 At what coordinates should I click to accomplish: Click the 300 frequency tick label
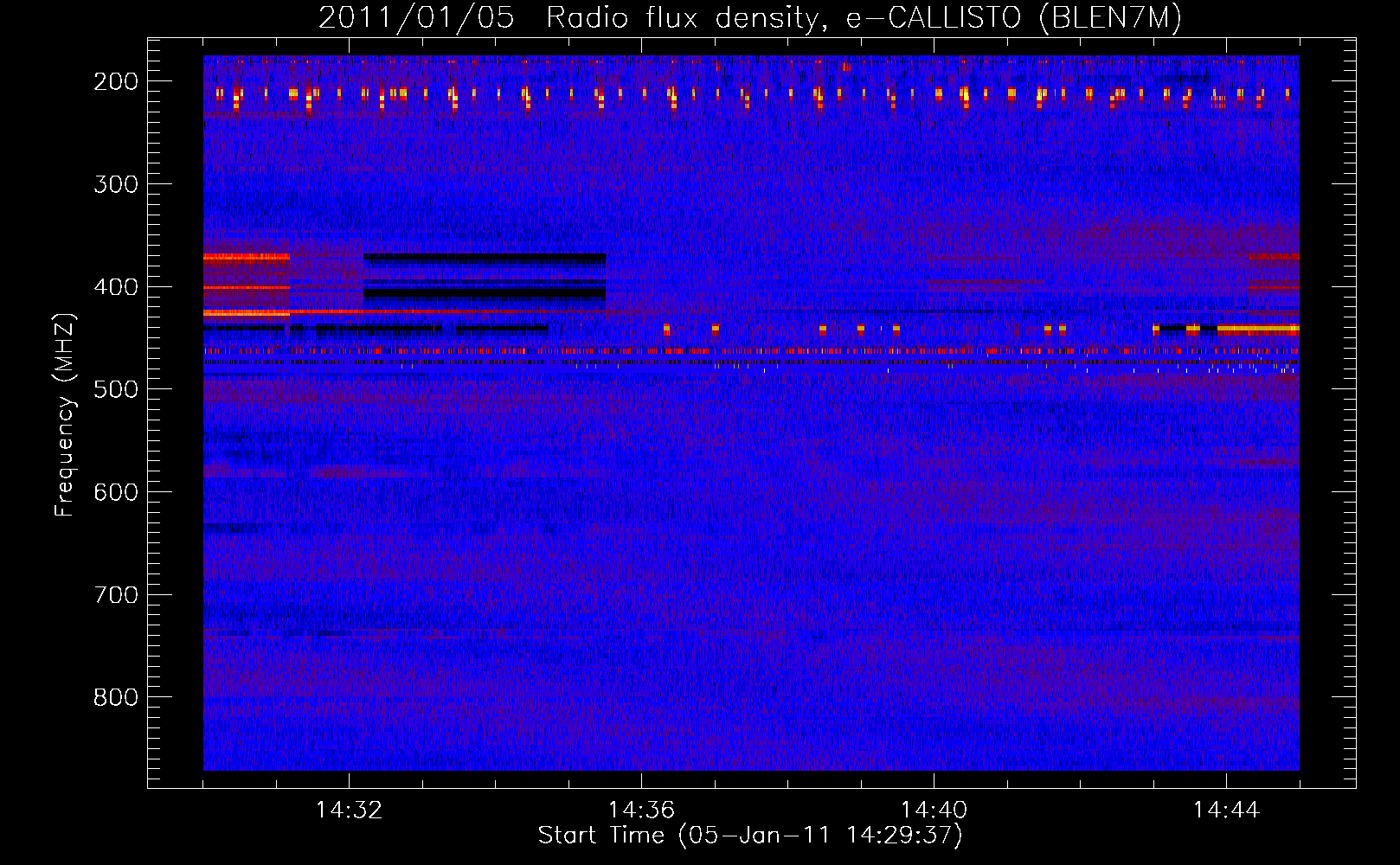[116, 184]
